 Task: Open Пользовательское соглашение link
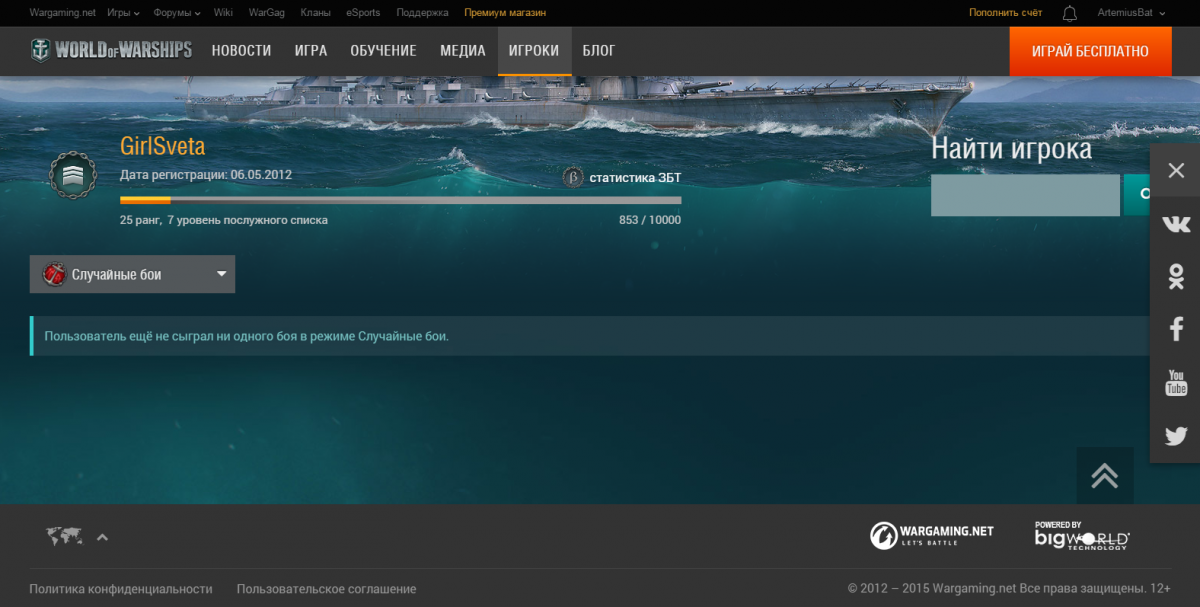(326, 589)
